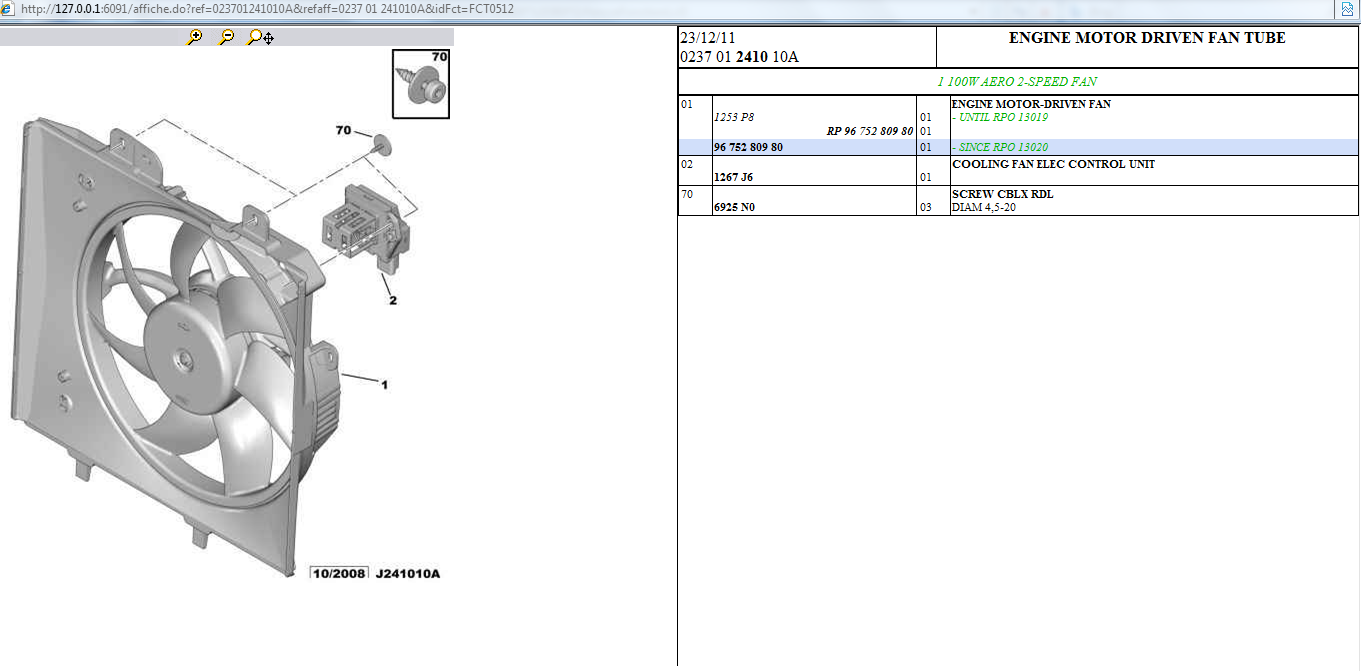Open screw part number 6925 N0

pos(733,207)
